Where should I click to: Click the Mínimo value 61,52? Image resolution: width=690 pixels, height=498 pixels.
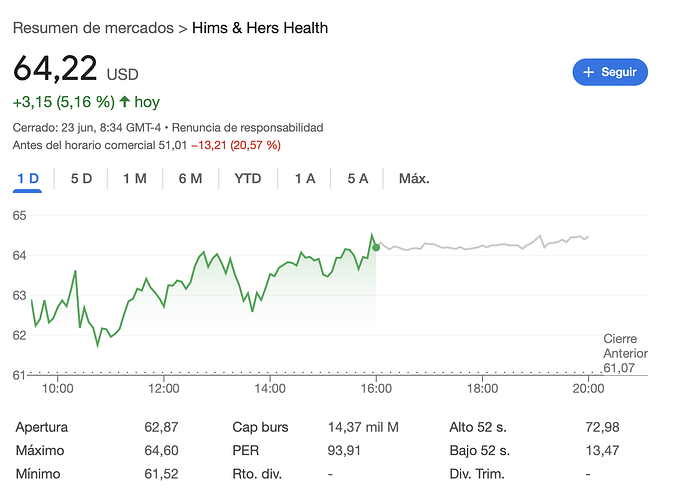tap(161, 474)
